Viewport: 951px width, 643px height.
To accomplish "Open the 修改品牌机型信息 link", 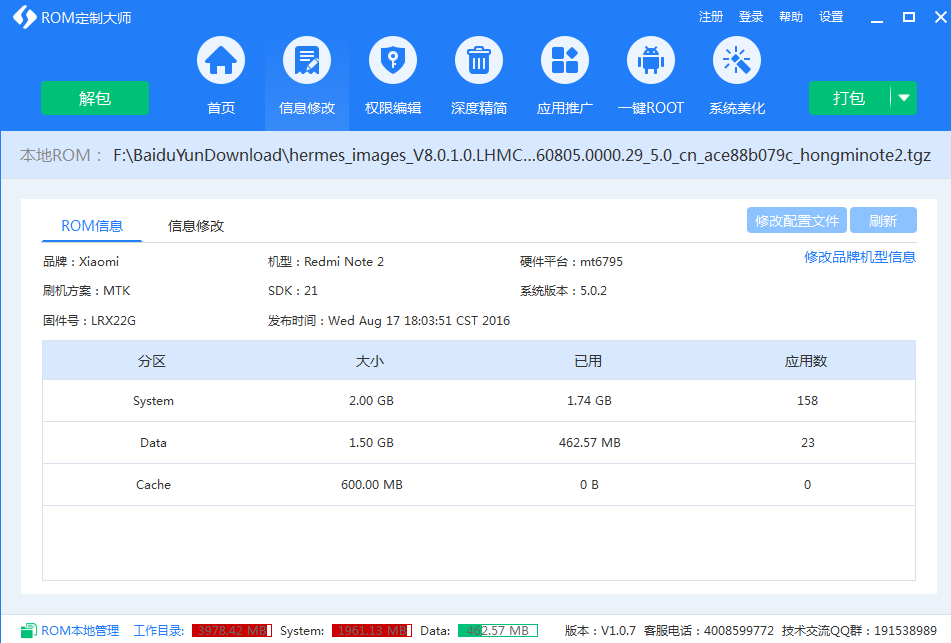I will (859, 257).
